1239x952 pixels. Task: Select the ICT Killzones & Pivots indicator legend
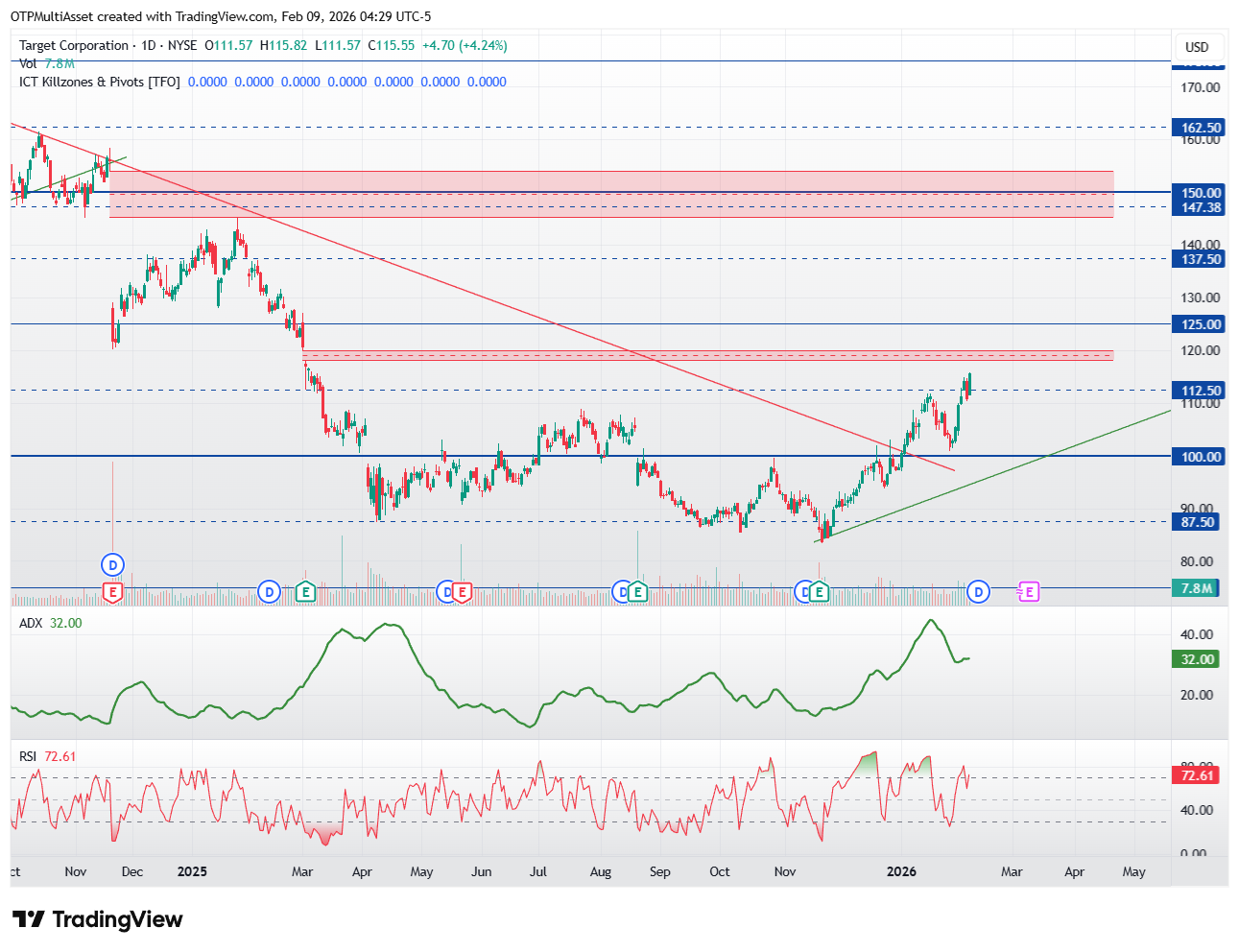[100, 82]
